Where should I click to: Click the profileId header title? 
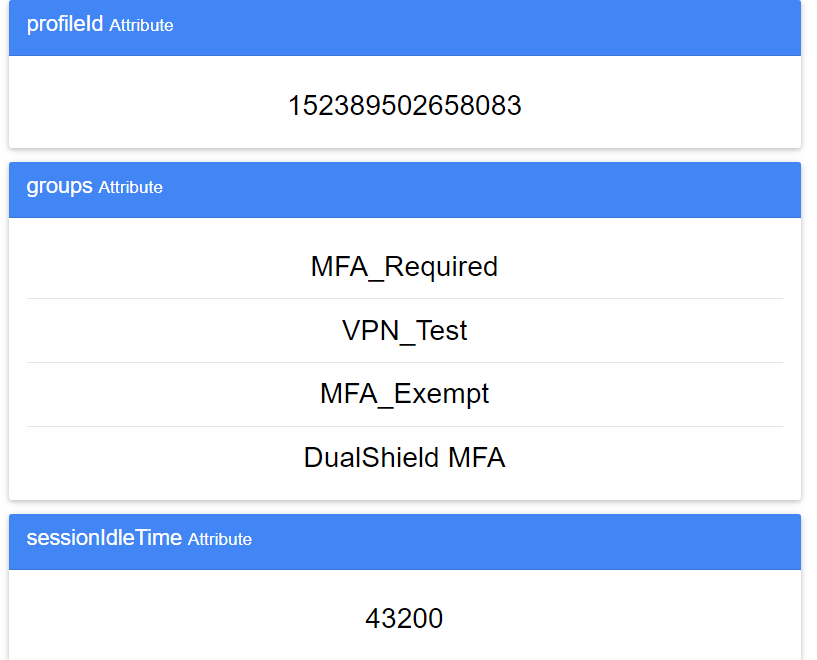pos(65,24)
